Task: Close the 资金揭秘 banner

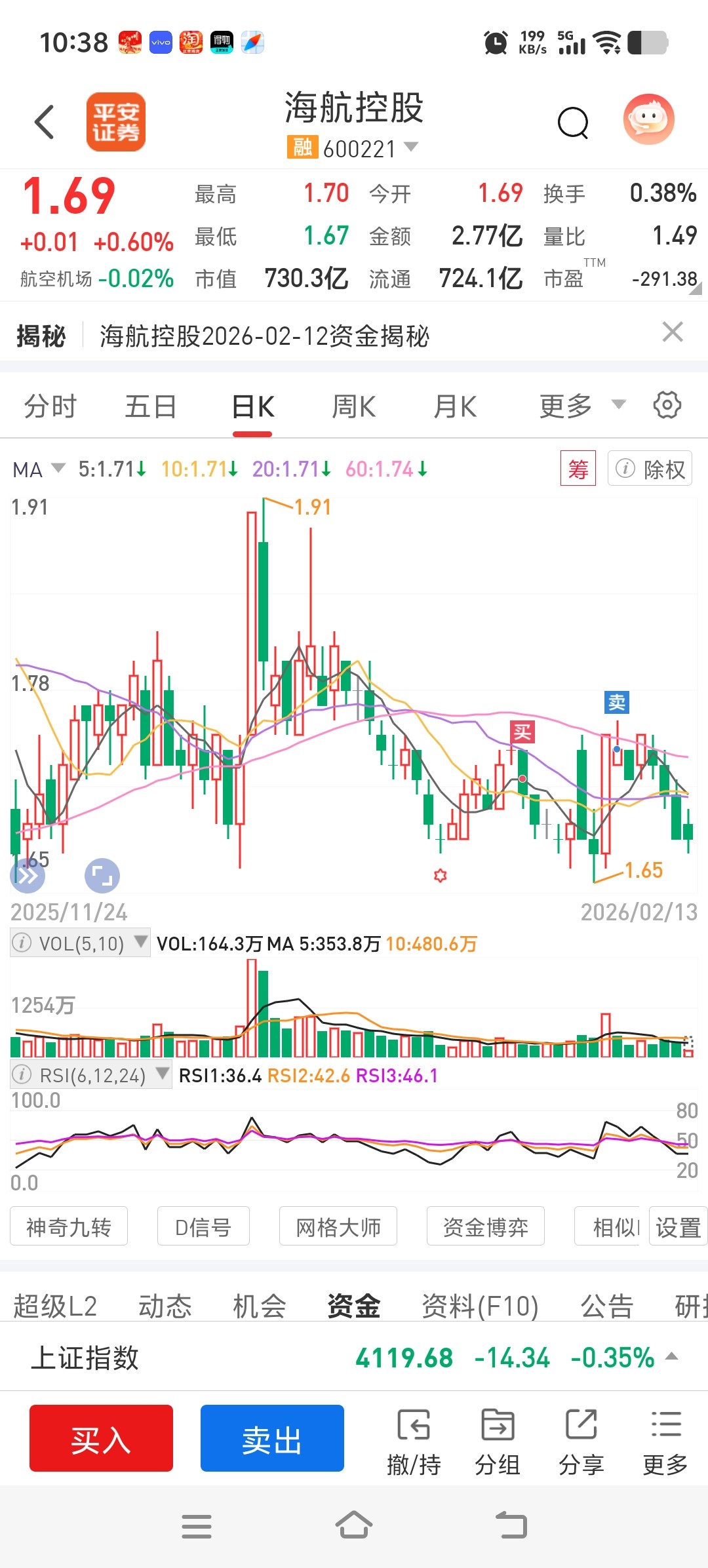Action: (x=673, y=332)
